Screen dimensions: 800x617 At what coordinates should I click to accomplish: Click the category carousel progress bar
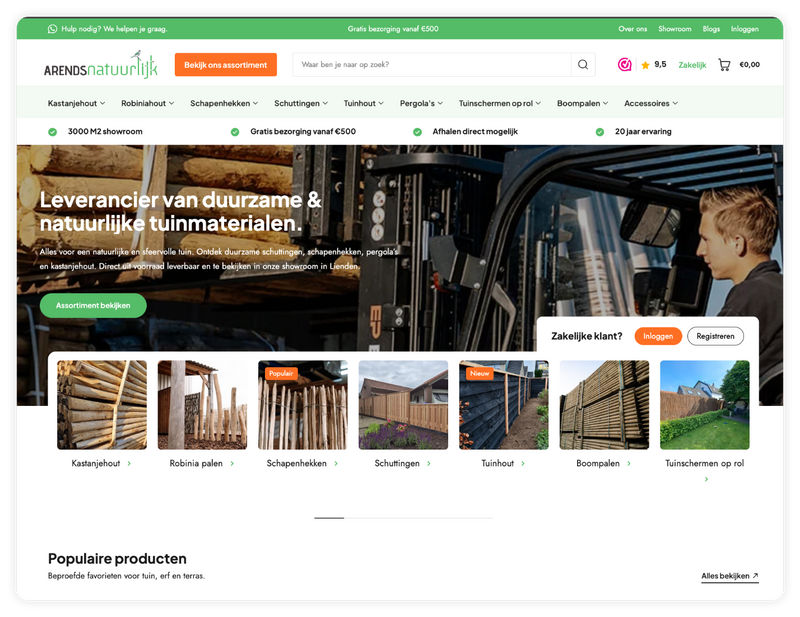coord(403,518)
